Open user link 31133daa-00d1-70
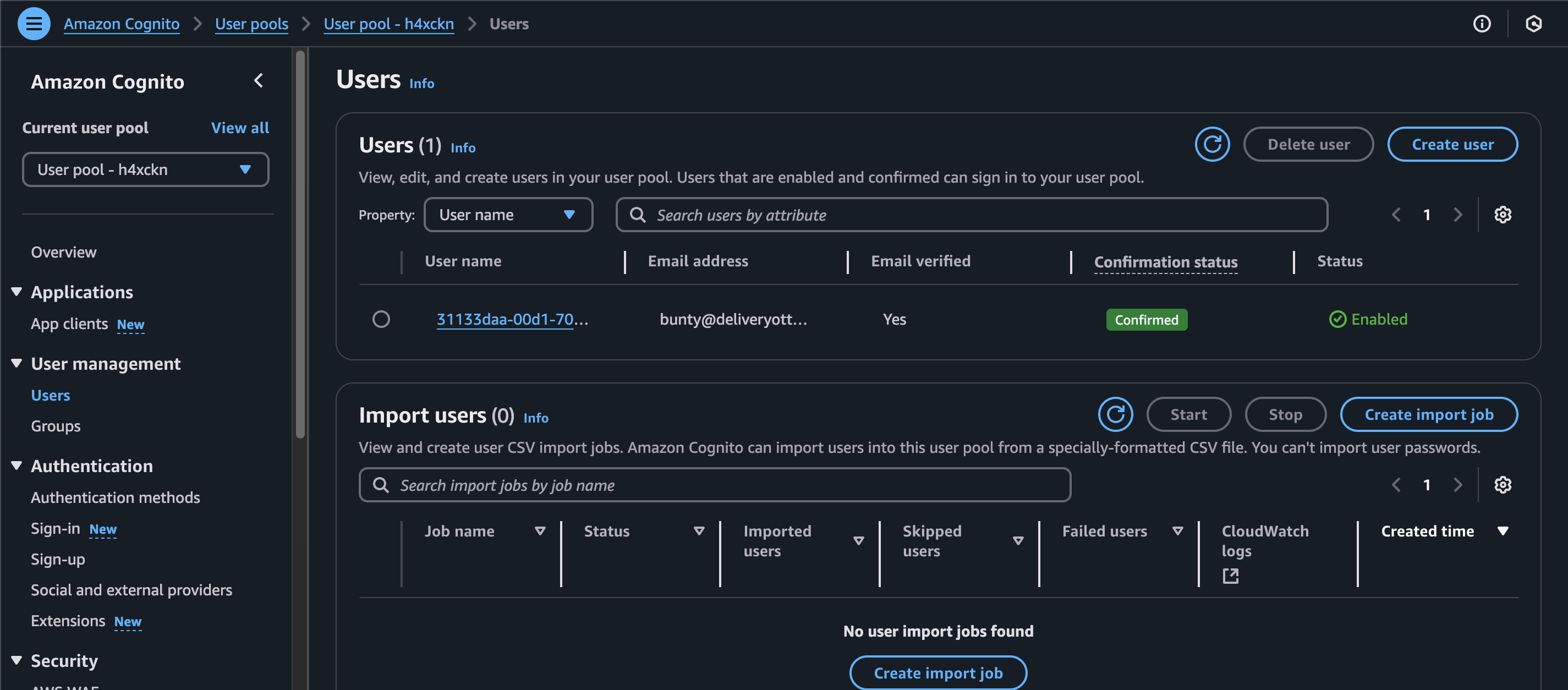This screenshot has height=690, width=1568. click(x=505, y=319)
